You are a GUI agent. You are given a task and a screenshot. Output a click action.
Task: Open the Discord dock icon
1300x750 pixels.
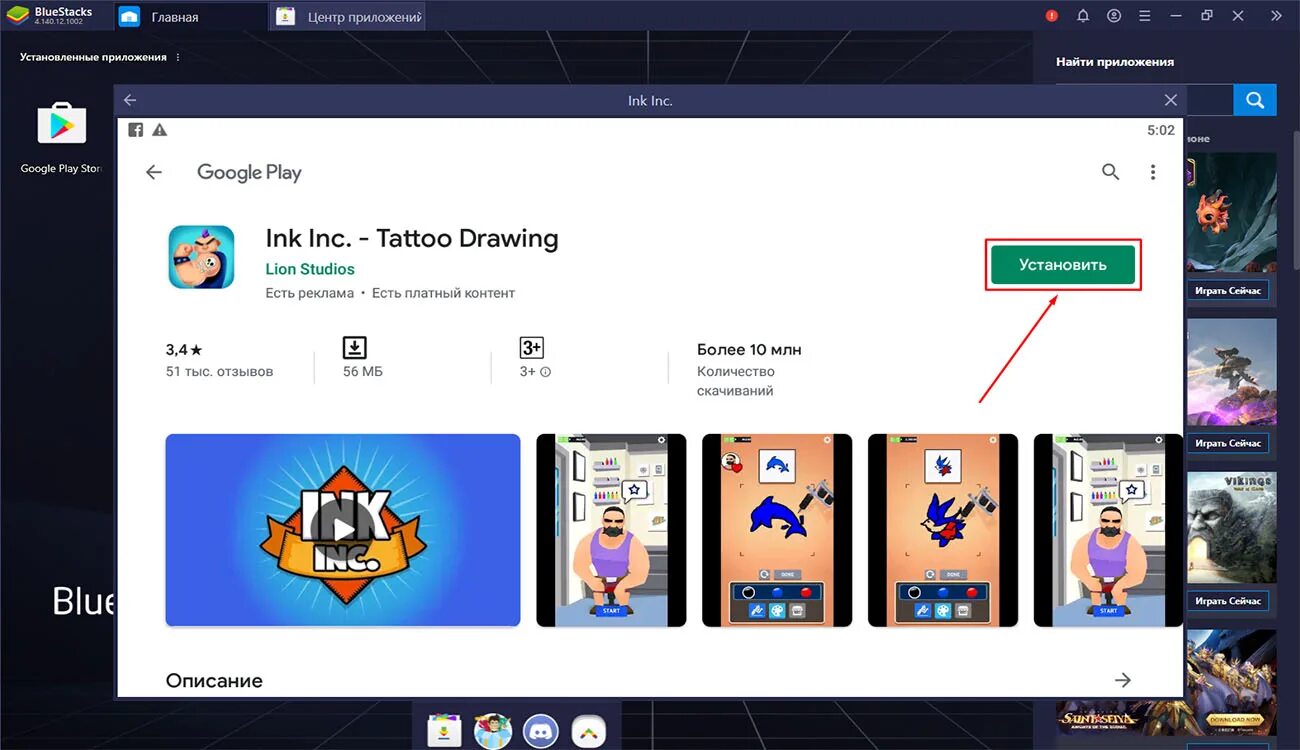(x=540, y=730)
